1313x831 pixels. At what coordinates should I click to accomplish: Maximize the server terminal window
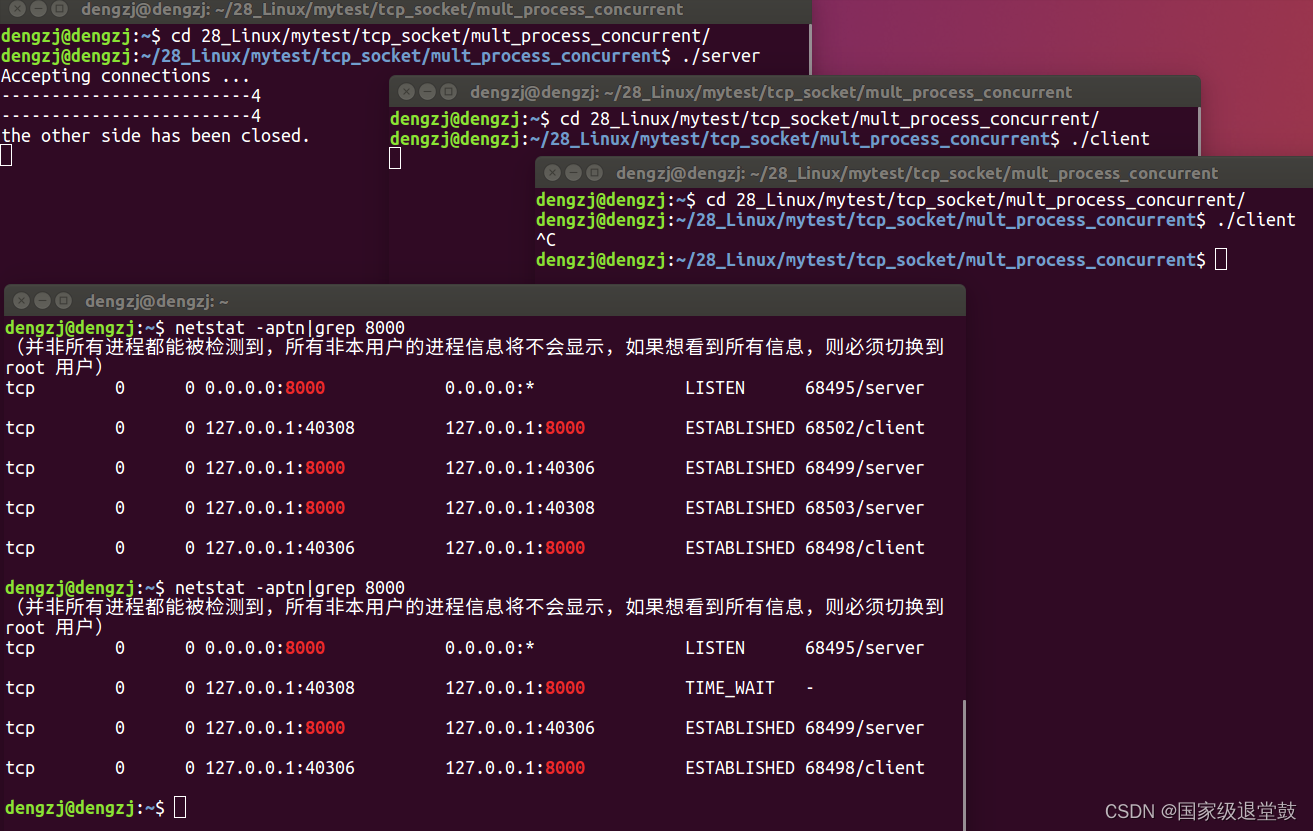pos(59,10)
